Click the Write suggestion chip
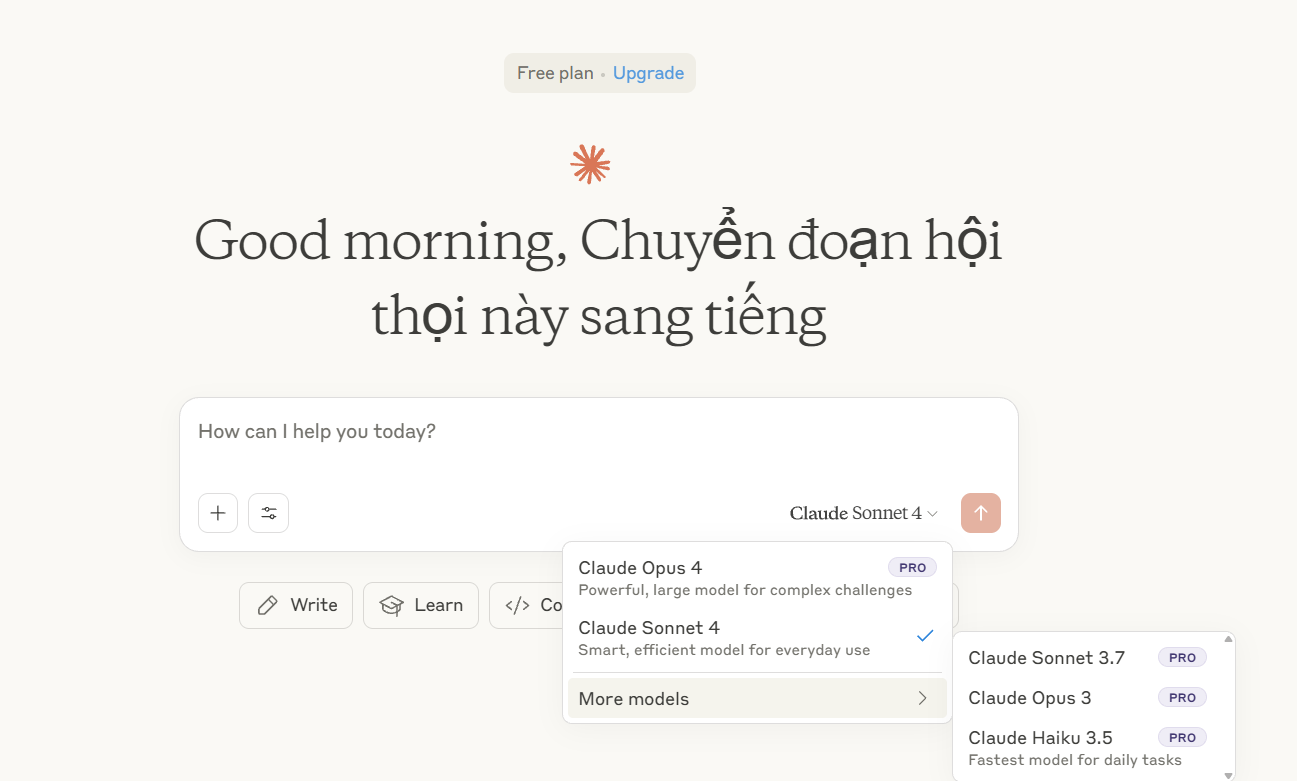The width and height of the screenshot is (1297, 781). (296, 605)
